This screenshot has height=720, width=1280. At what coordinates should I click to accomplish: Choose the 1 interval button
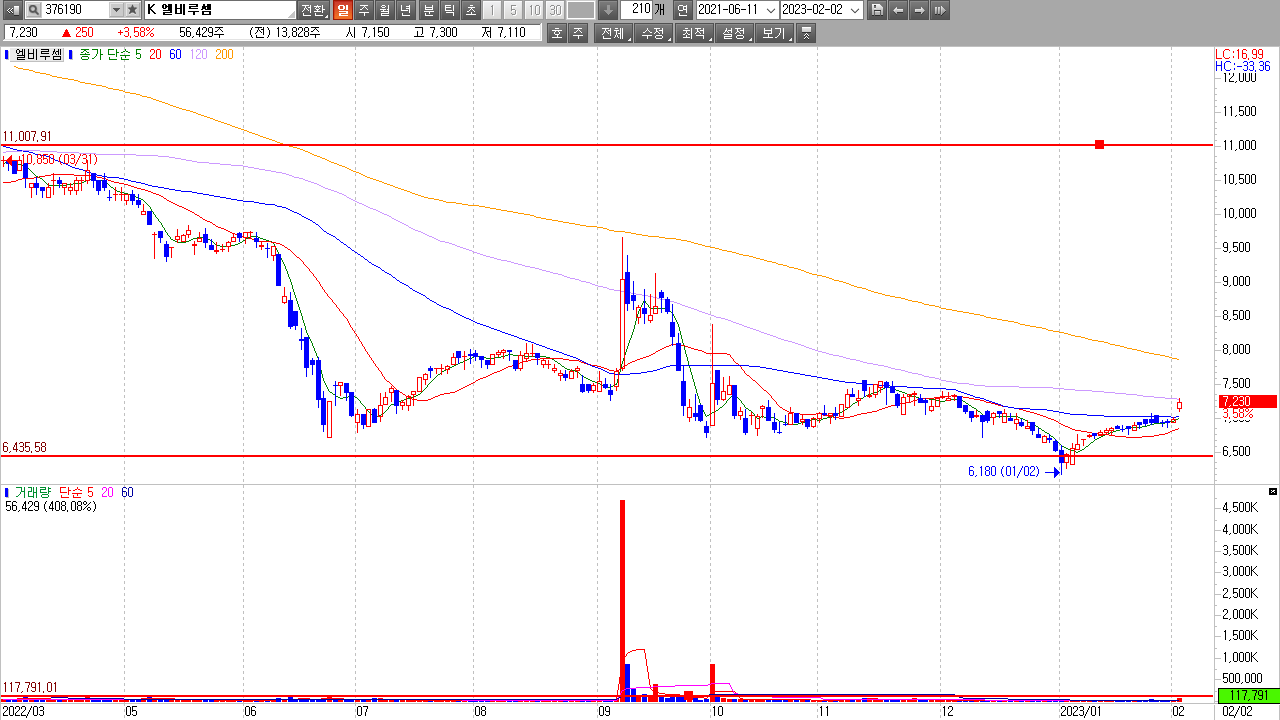[492, 10]
